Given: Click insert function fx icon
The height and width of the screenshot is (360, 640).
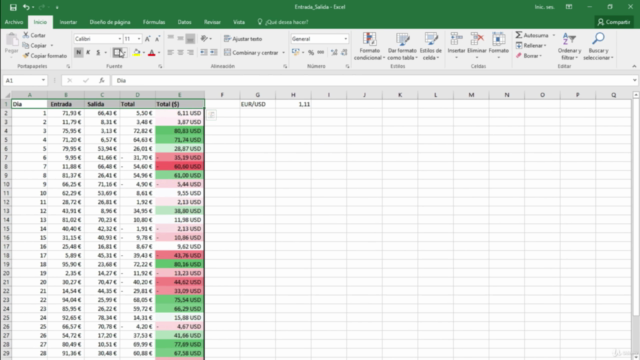Looking at the screenshot, I should 102,80.
